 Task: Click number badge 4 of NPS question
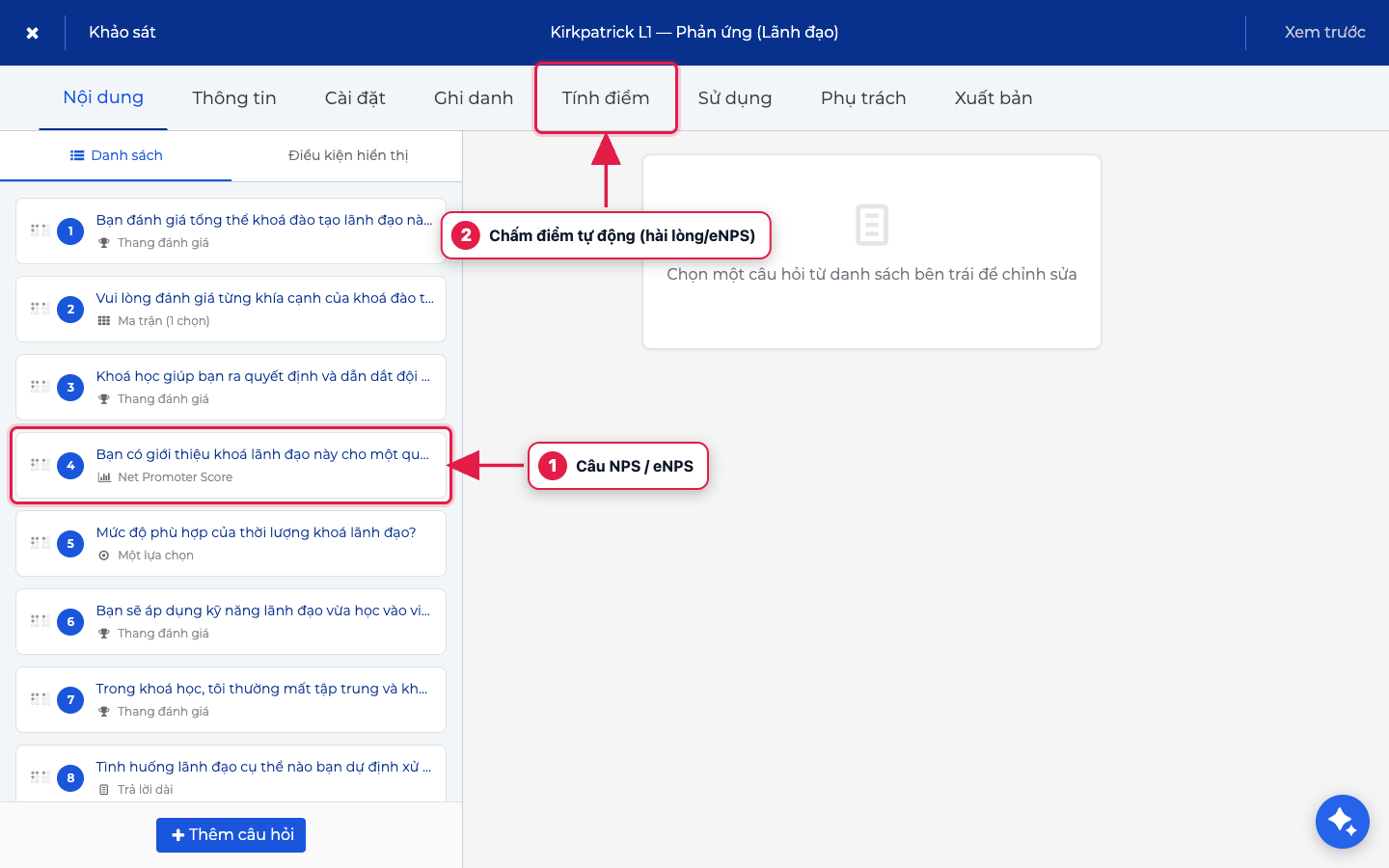coord(70,466)
